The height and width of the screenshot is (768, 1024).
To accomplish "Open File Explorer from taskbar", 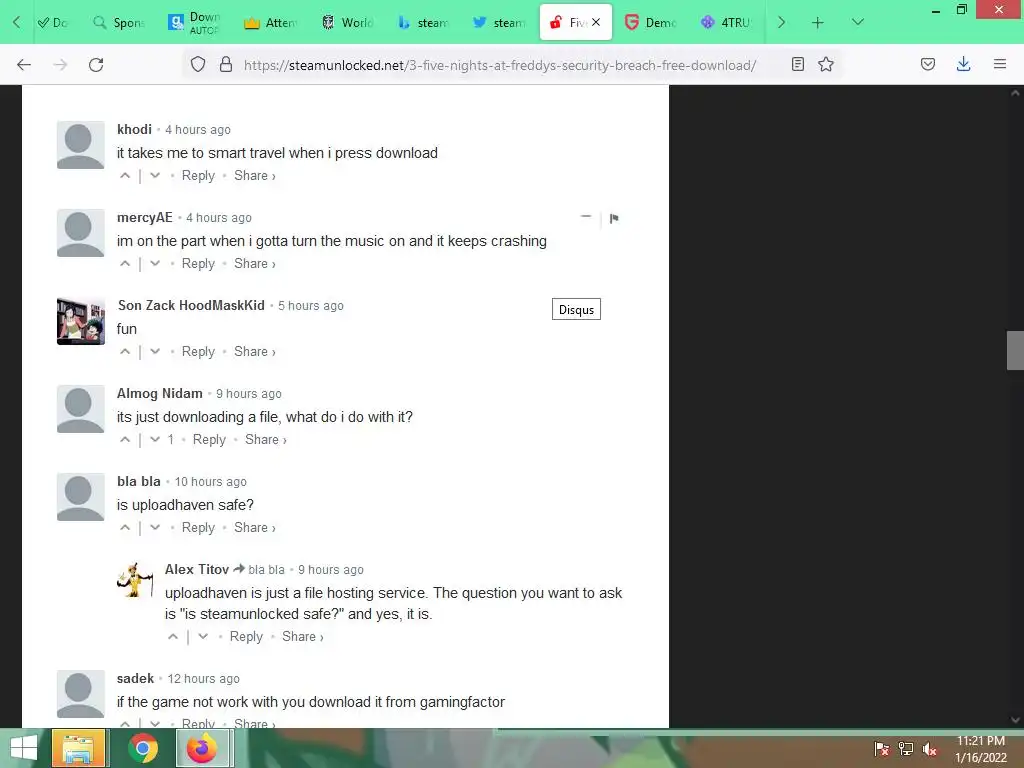I will click(x=78, y=748).
